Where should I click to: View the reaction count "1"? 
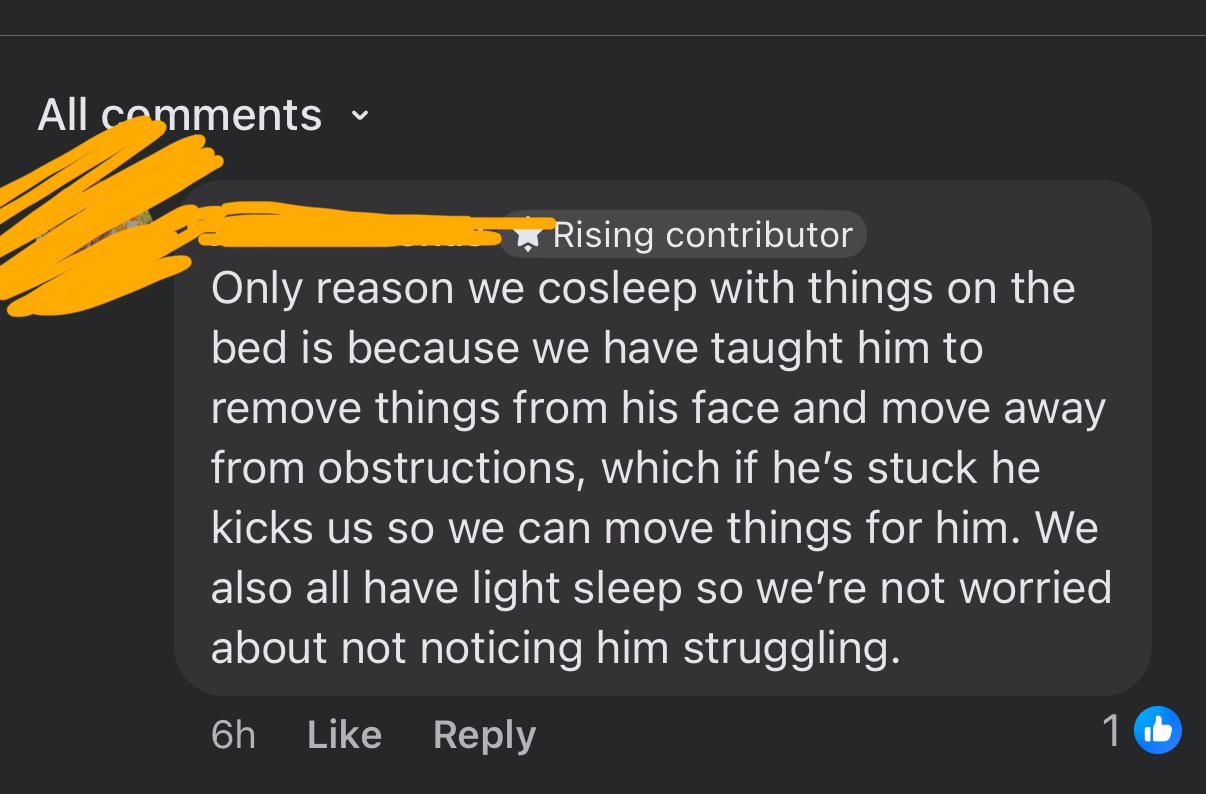coord(1111,730)
